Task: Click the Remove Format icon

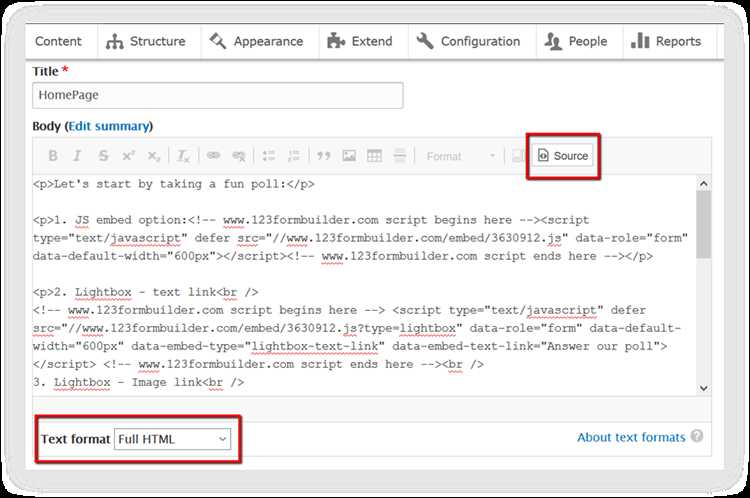Action: pyautogui.click(x=183, y=156)
